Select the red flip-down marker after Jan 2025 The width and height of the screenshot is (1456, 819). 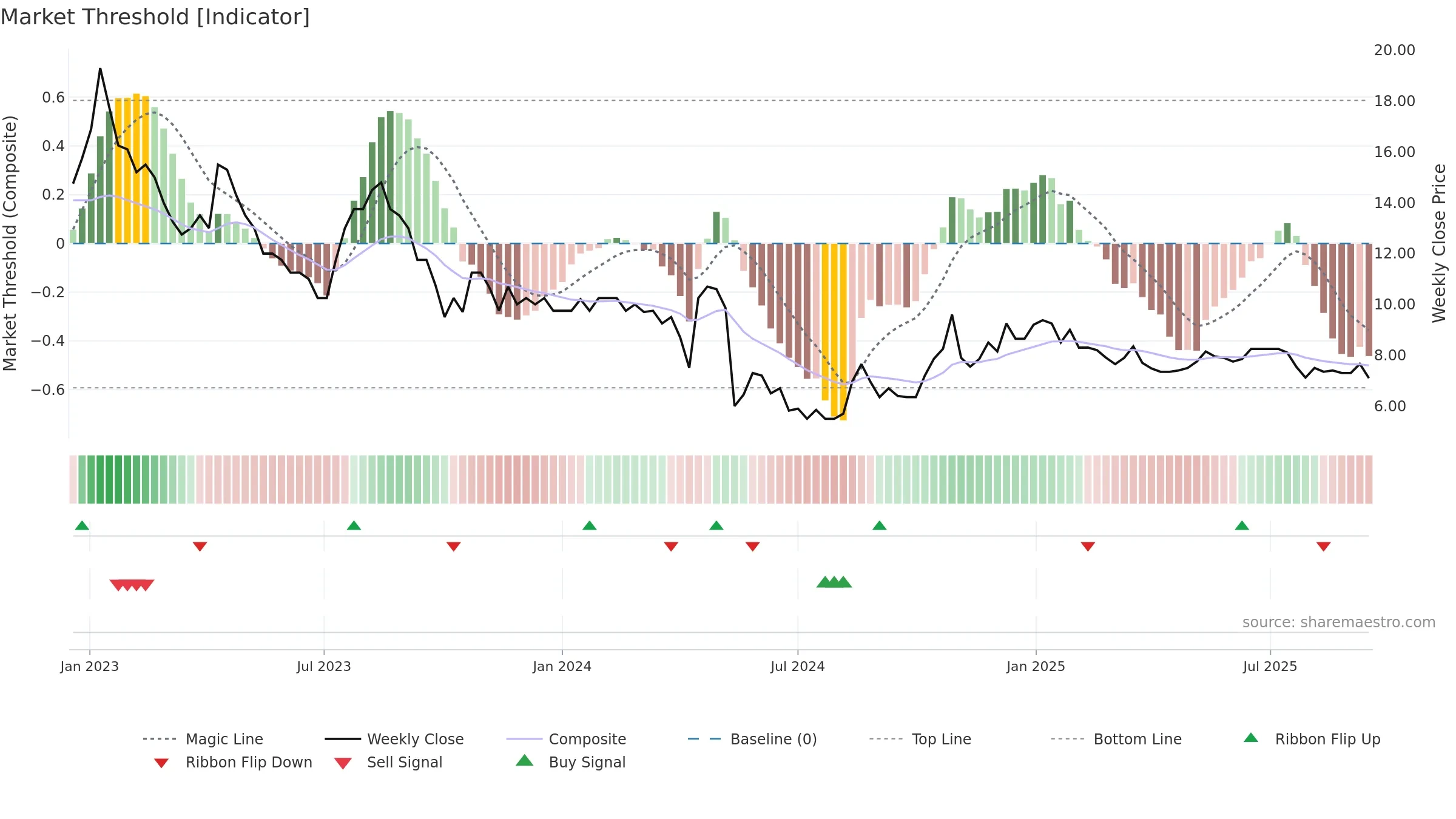pos(1088,547)
